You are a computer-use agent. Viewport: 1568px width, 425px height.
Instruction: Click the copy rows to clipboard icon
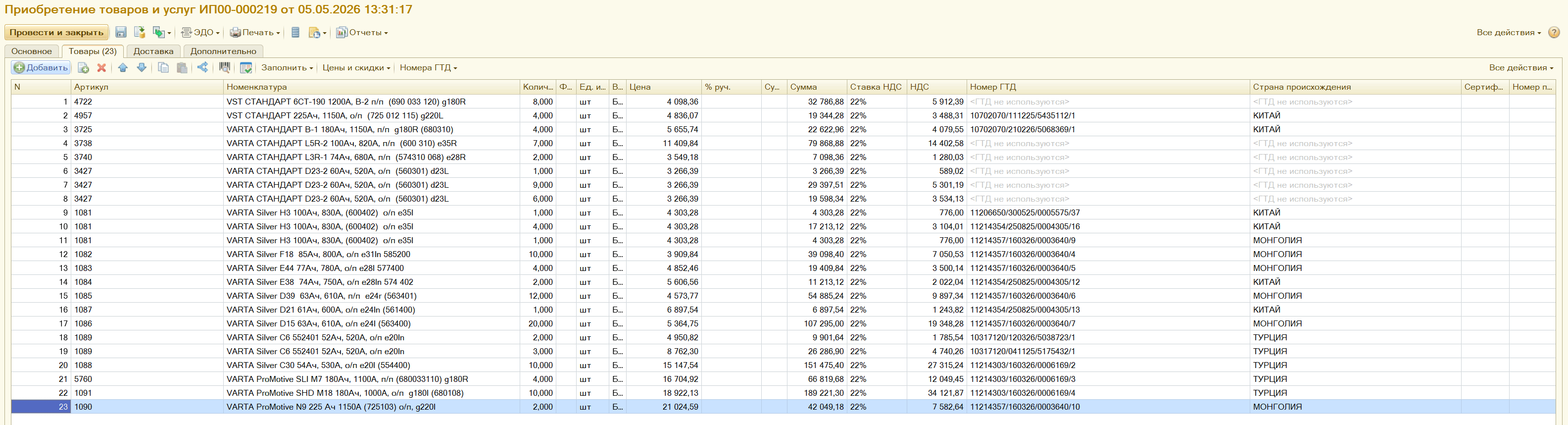pyautogui.click(x=163, y=67)
